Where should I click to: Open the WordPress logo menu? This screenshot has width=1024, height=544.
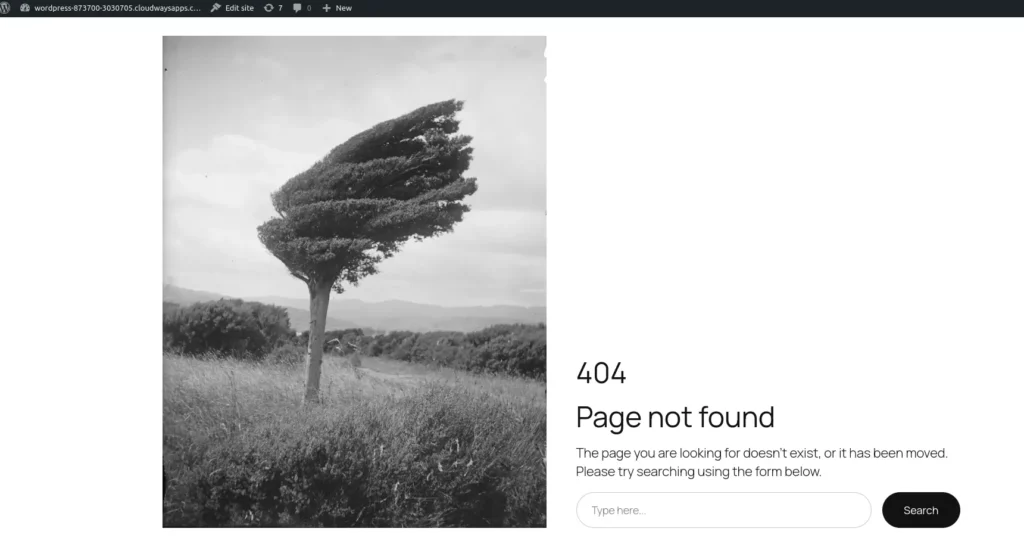5,8
